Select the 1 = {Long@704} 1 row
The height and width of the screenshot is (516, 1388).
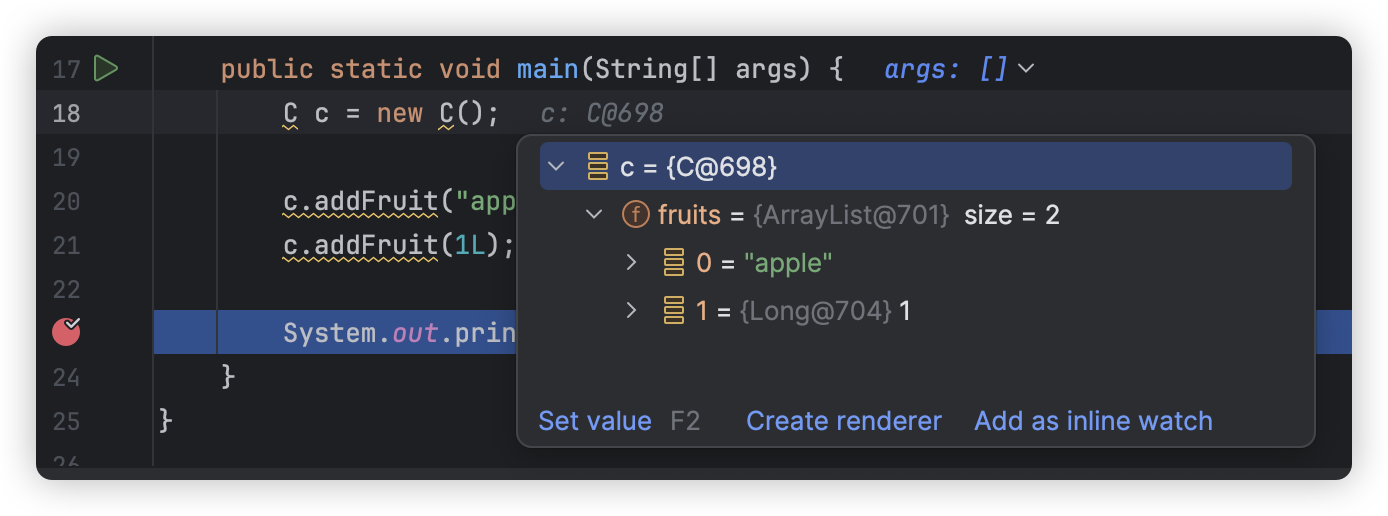coord(916,311)
